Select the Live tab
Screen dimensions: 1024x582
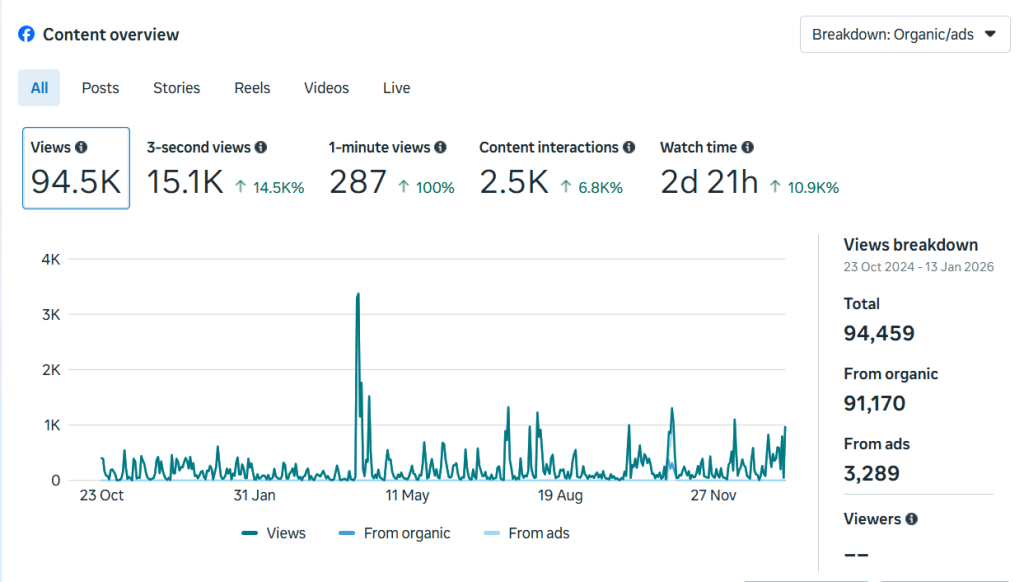pyautogui.click(x=396, y=88)
